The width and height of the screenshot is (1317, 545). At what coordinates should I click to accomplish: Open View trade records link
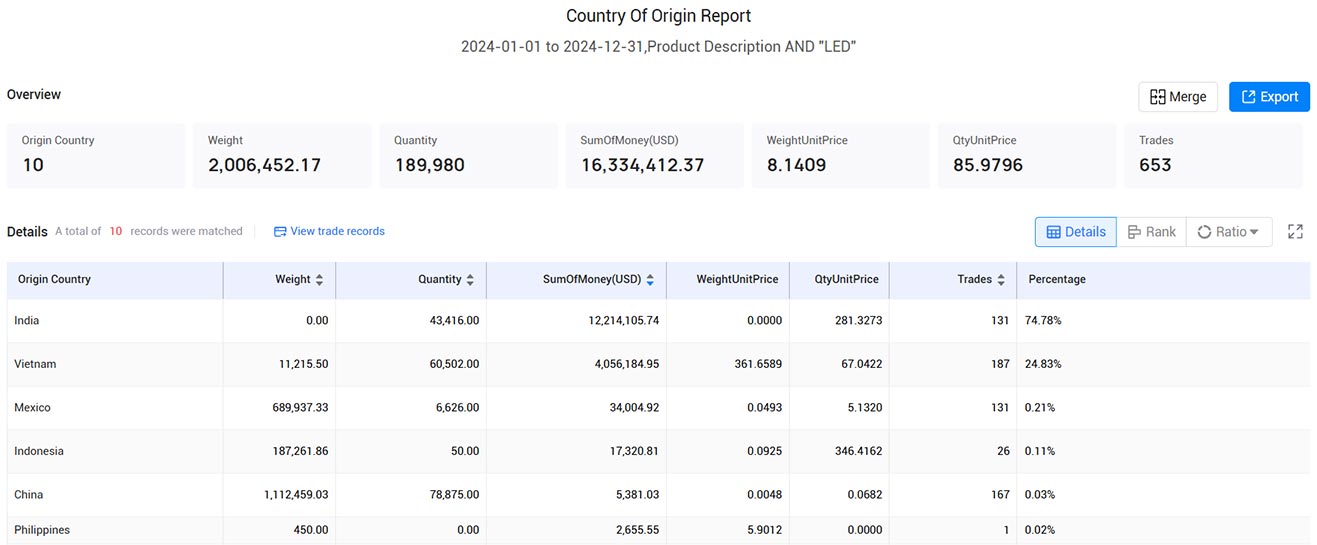tap(329, 231)
